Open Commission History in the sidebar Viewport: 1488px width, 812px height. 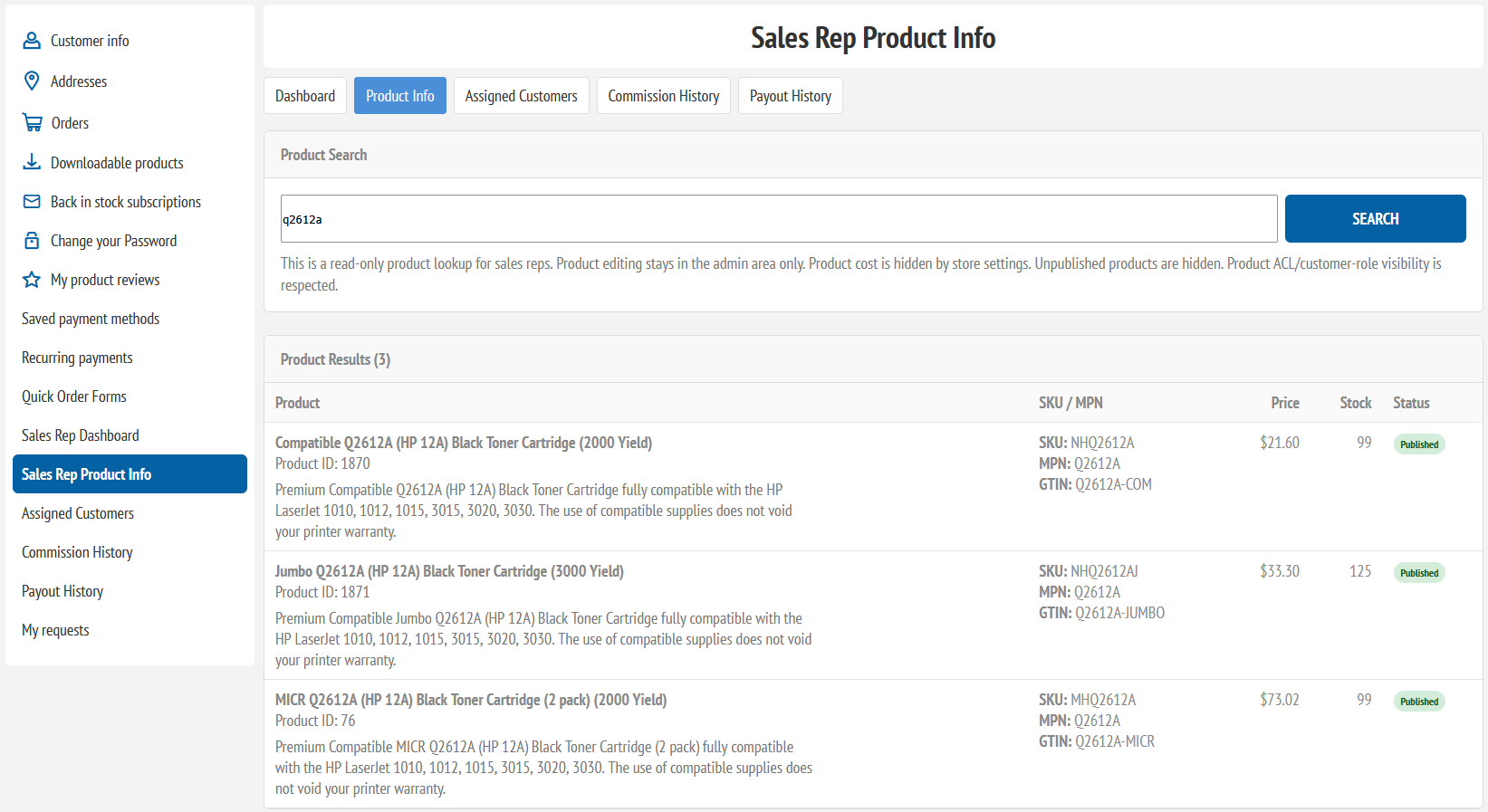(77, 552)
